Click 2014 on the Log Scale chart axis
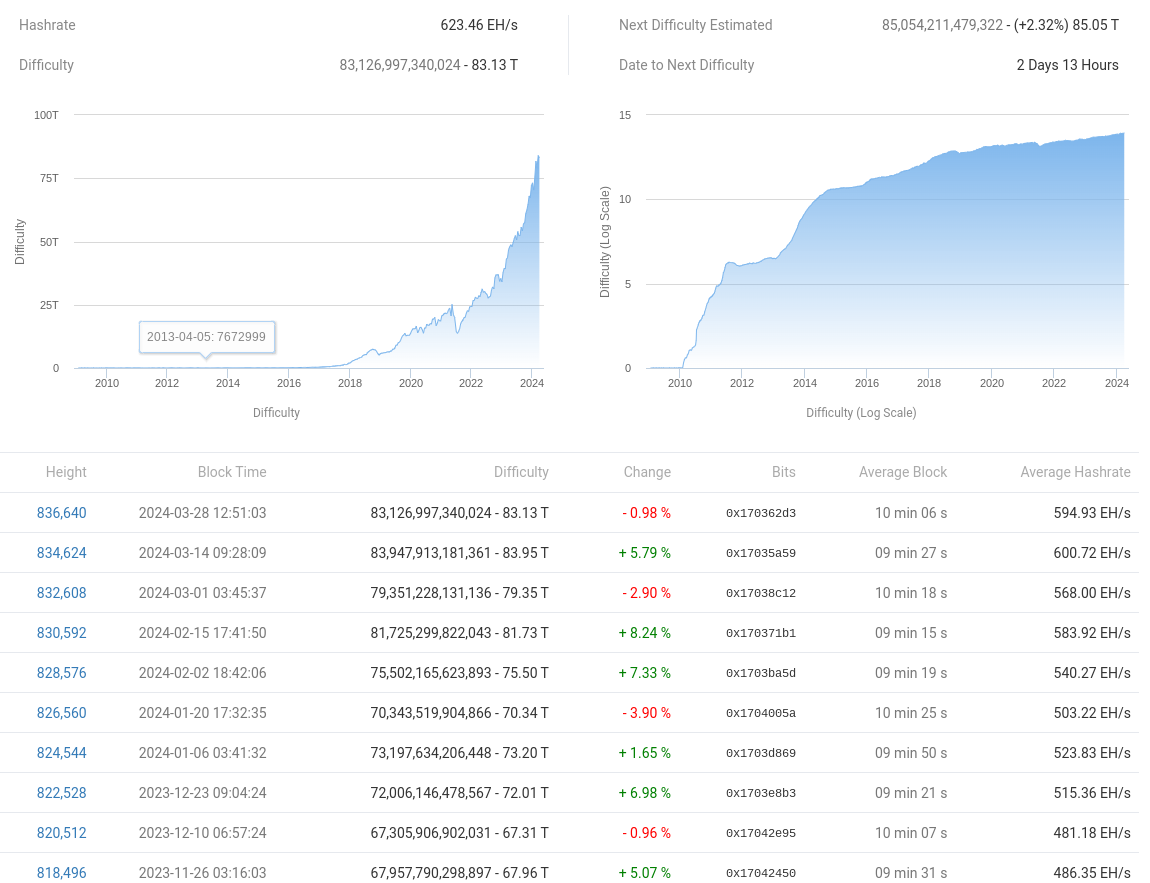Image resolution: width=1150 pixels, height=883 pixels. pyautogui.click(x=804, y=383)
